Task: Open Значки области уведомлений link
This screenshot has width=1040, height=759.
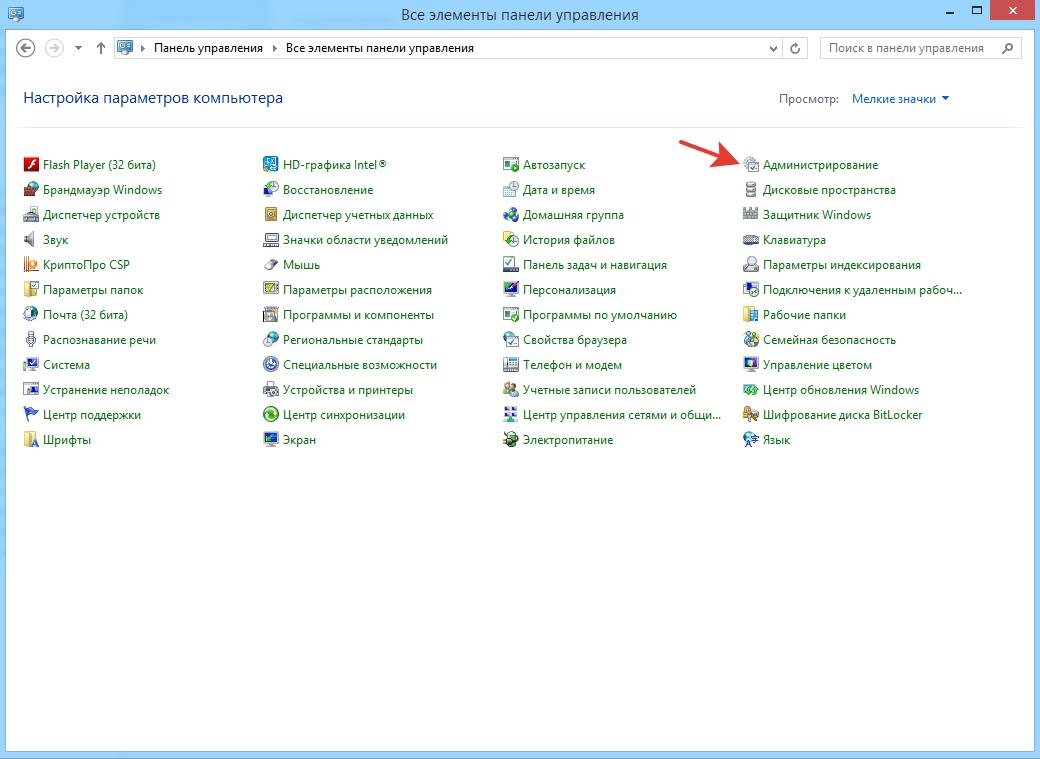Action: pyautogui.click(x=365, y=240)
